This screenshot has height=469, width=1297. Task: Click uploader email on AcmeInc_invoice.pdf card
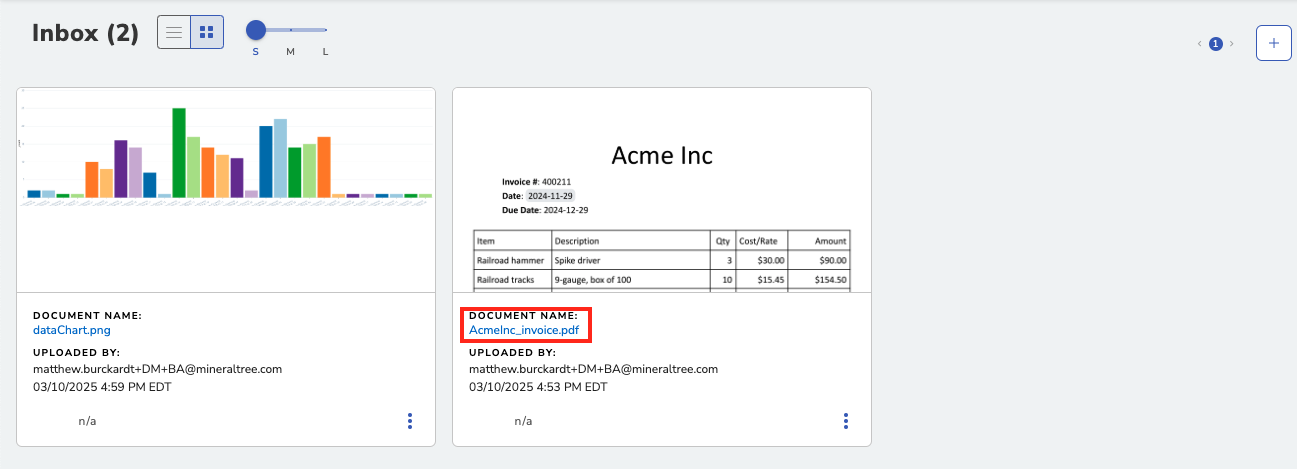tap(594, 368)
